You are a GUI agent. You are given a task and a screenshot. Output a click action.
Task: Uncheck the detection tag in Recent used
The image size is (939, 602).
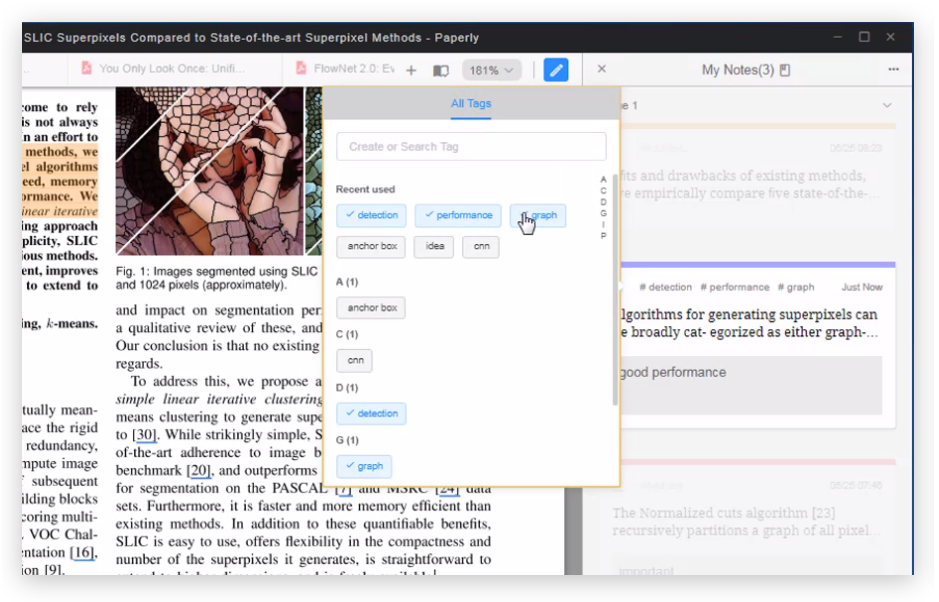point(371,216)
